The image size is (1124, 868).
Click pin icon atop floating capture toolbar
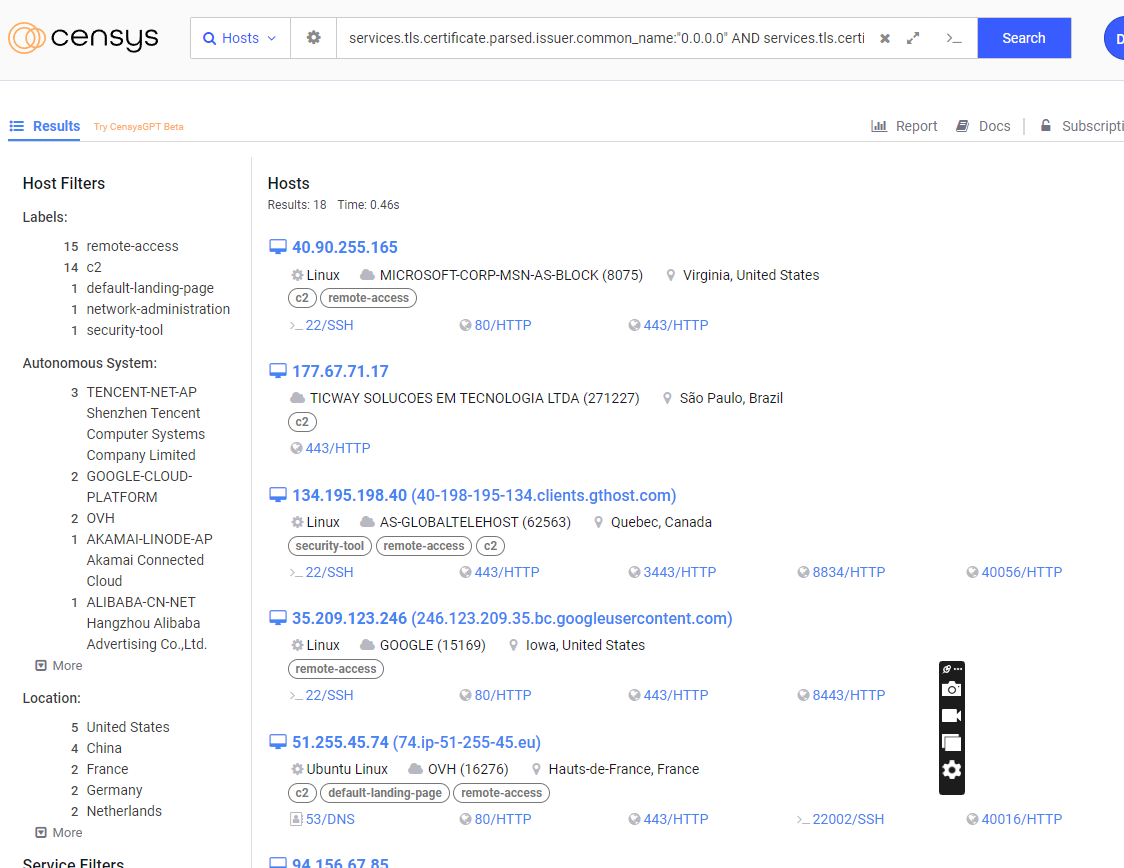[947, 669]
